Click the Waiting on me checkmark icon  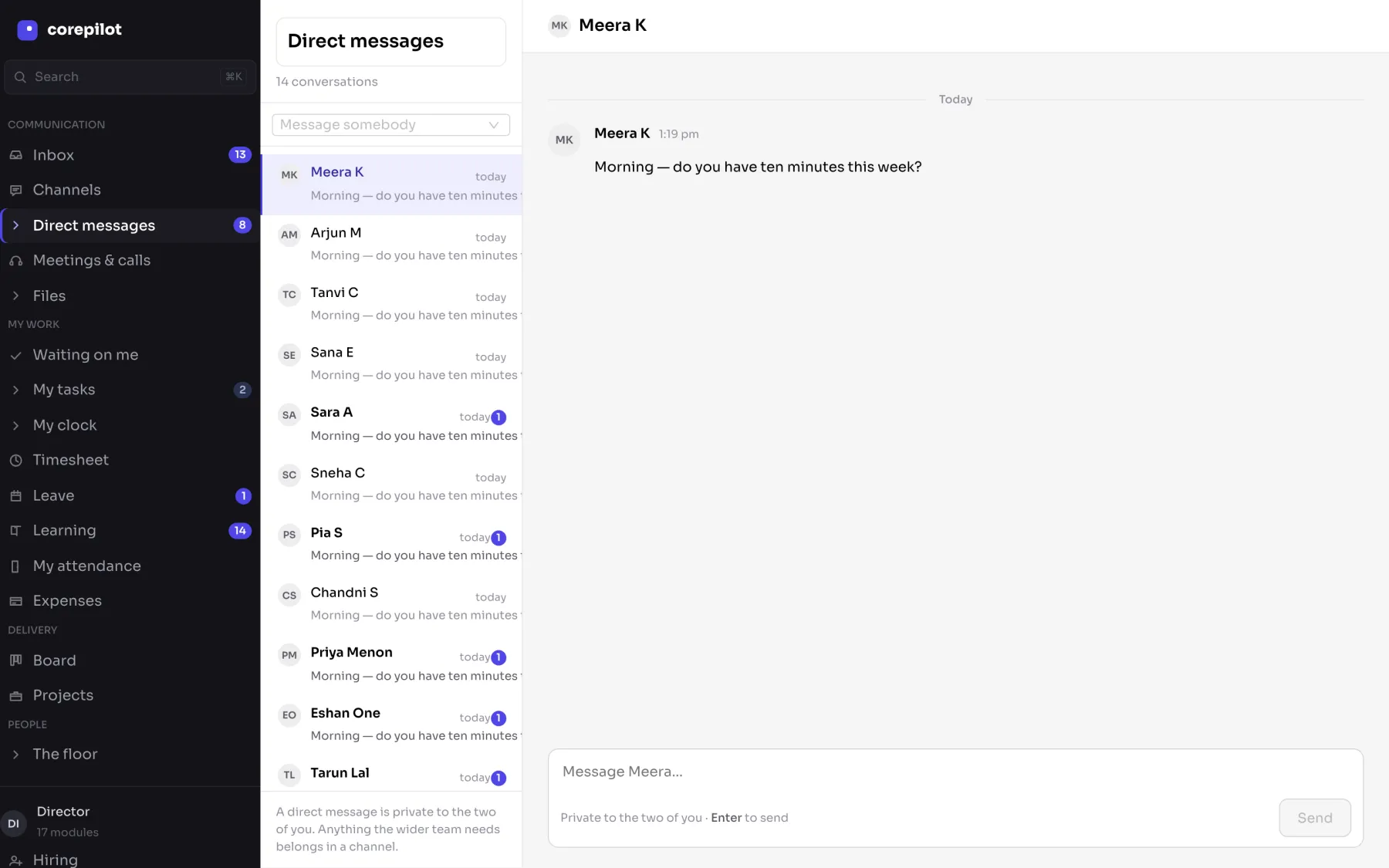(x=15, y=355)
